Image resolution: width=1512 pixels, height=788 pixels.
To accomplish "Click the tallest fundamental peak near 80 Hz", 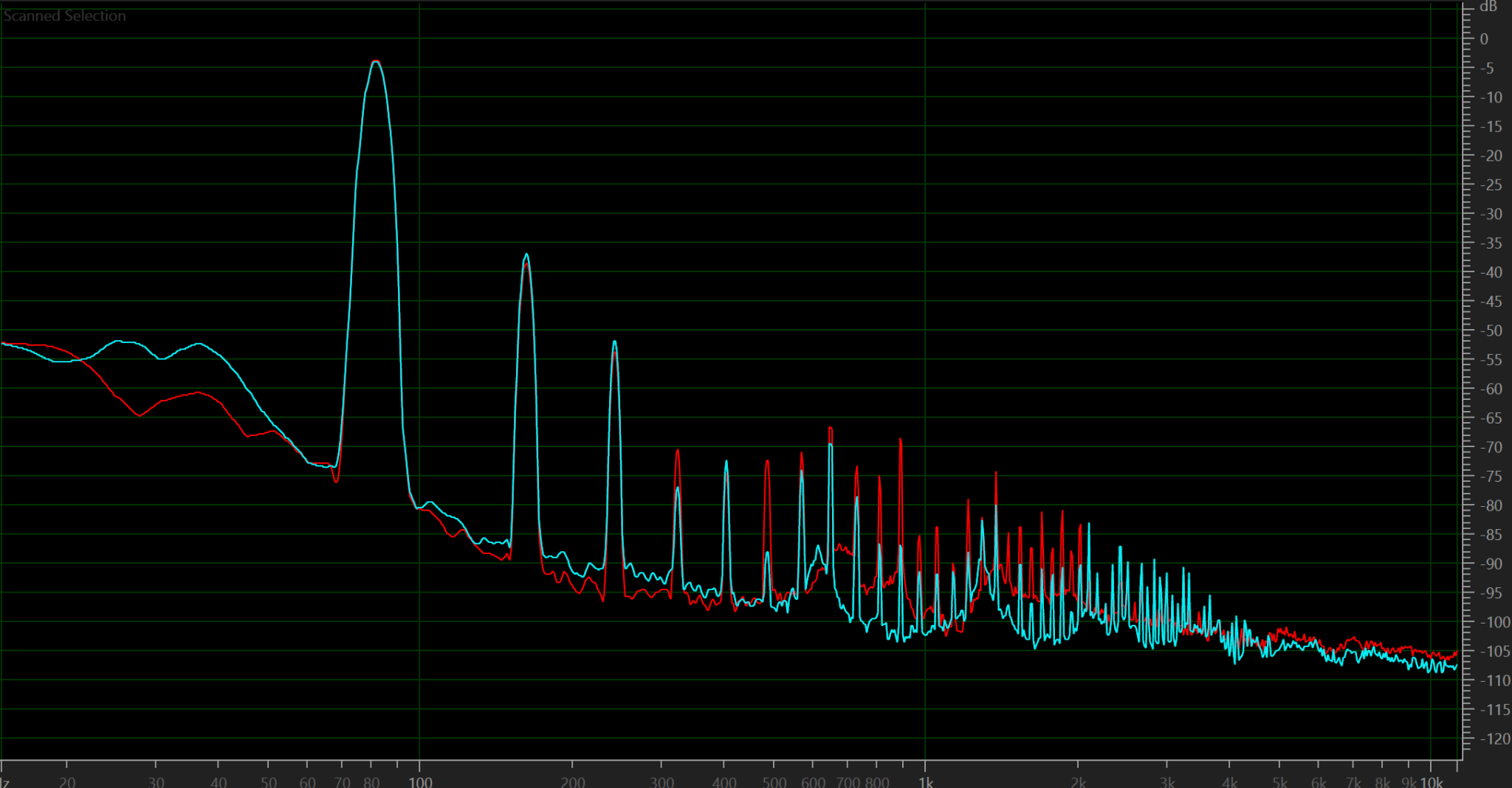I will pyautogui.click(x=376, y=62).
